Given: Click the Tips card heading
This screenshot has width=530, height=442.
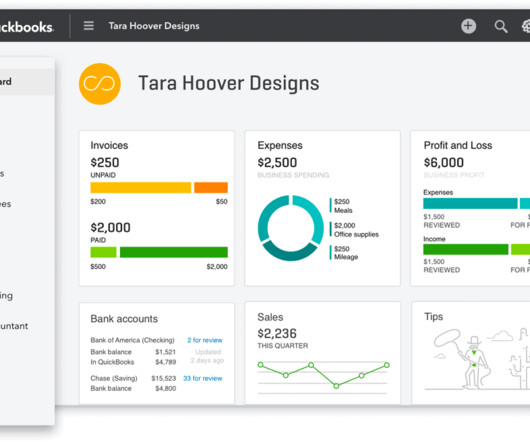Looking at the screenshot, I should click(434, 317).
